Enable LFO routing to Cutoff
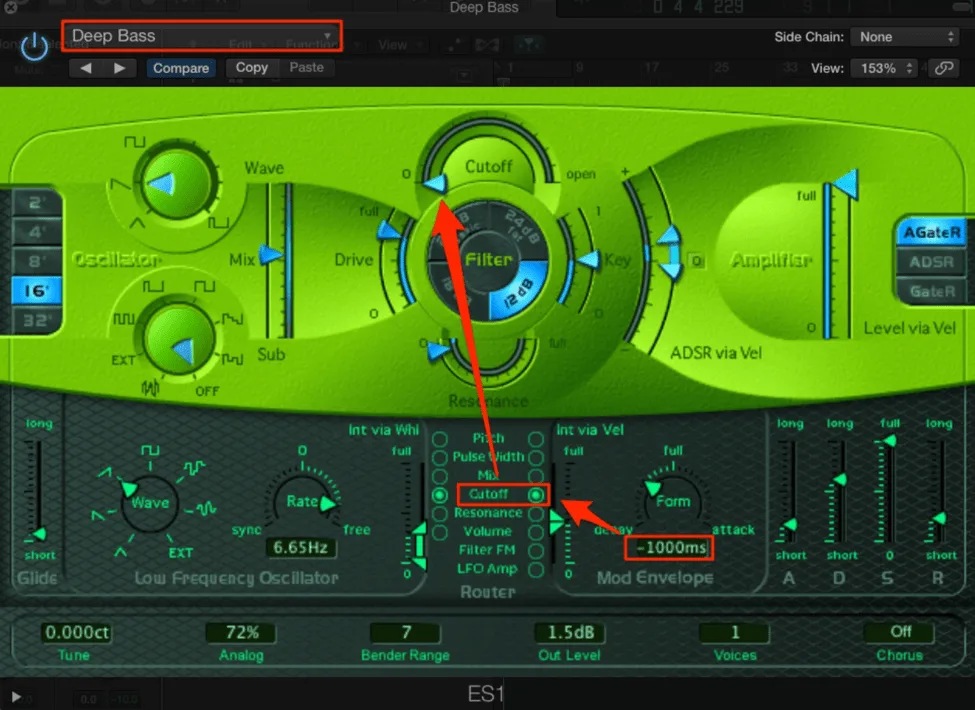 (440, 495)
